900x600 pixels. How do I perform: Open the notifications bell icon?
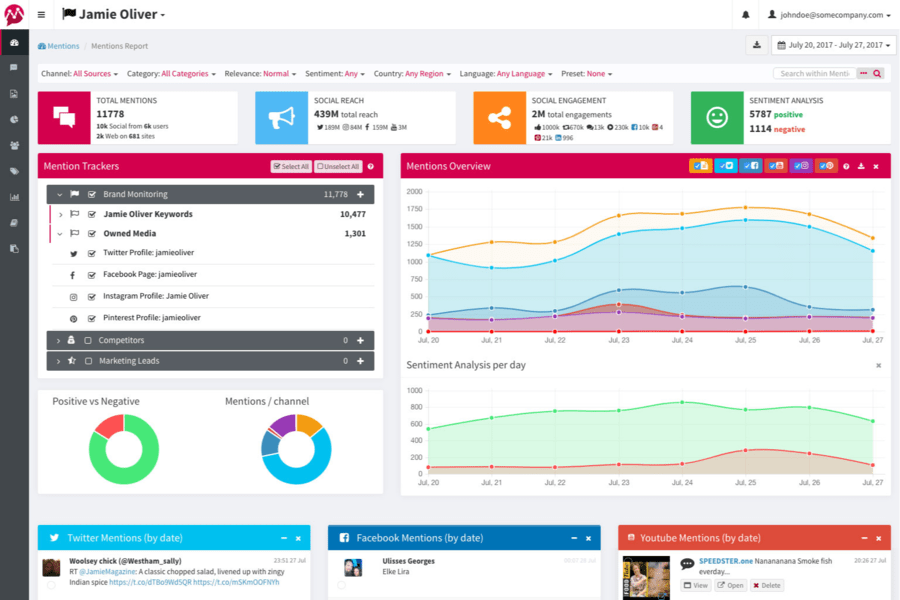[x=746, y=15]
